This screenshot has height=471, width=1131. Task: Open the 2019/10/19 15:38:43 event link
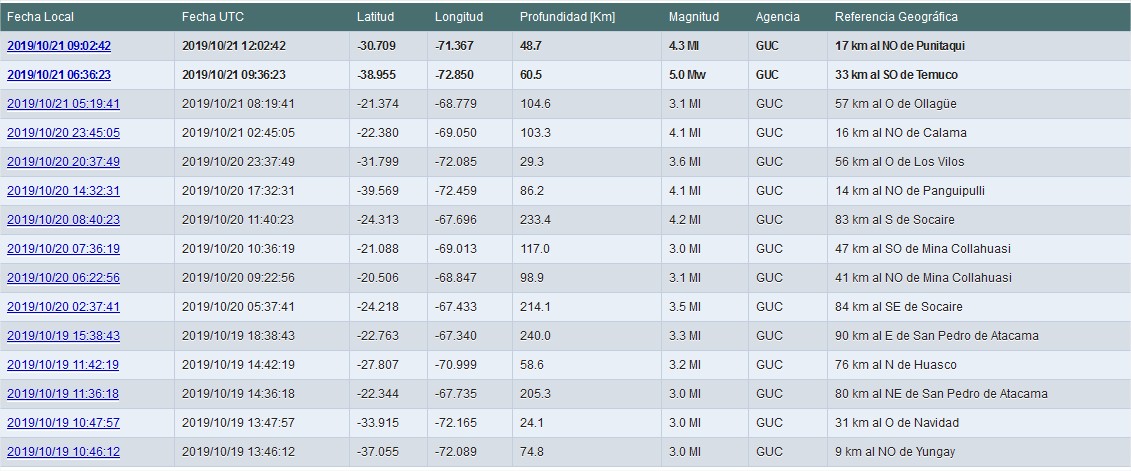[x=63, y=335]
